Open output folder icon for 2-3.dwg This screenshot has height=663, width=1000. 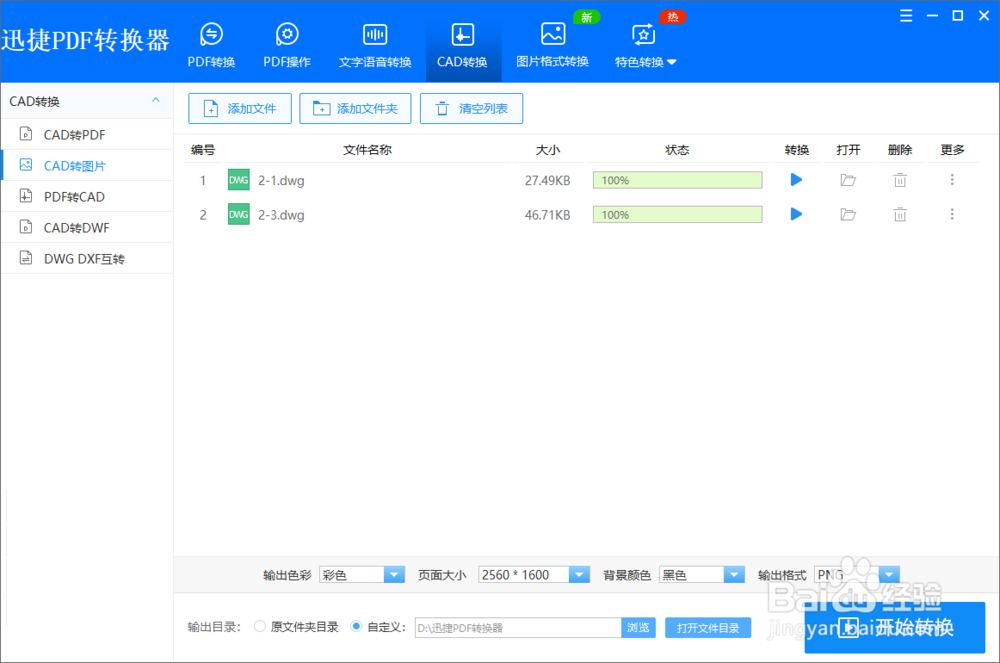[848, 215]
